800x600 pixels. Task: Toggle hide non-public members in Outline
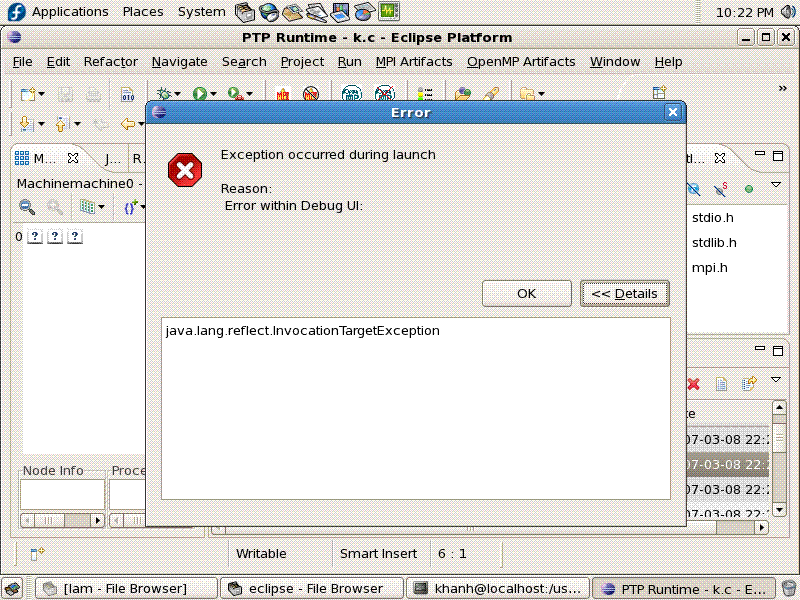(749, 190)
